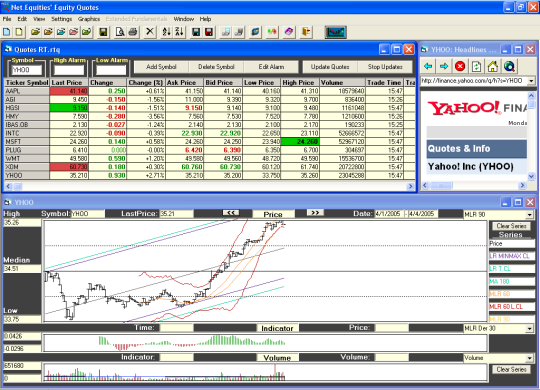
Task: Open the File menu
Action: tap(7, 19)
